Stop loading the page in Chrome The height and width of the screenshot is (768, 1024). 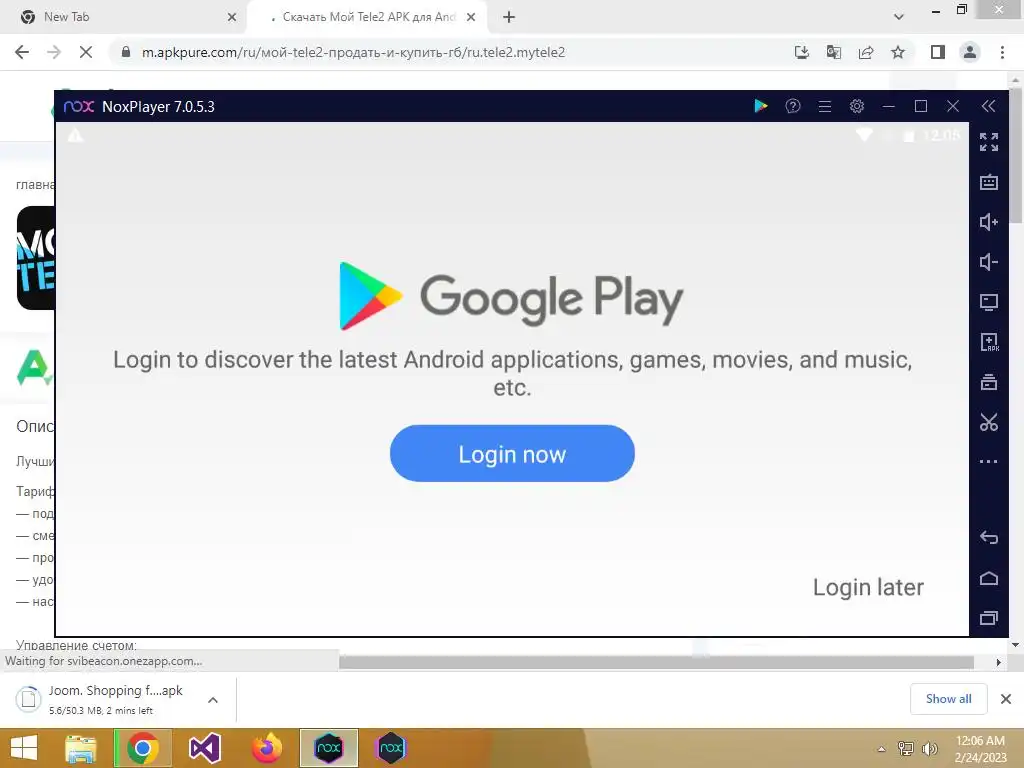tap(86, 52)
